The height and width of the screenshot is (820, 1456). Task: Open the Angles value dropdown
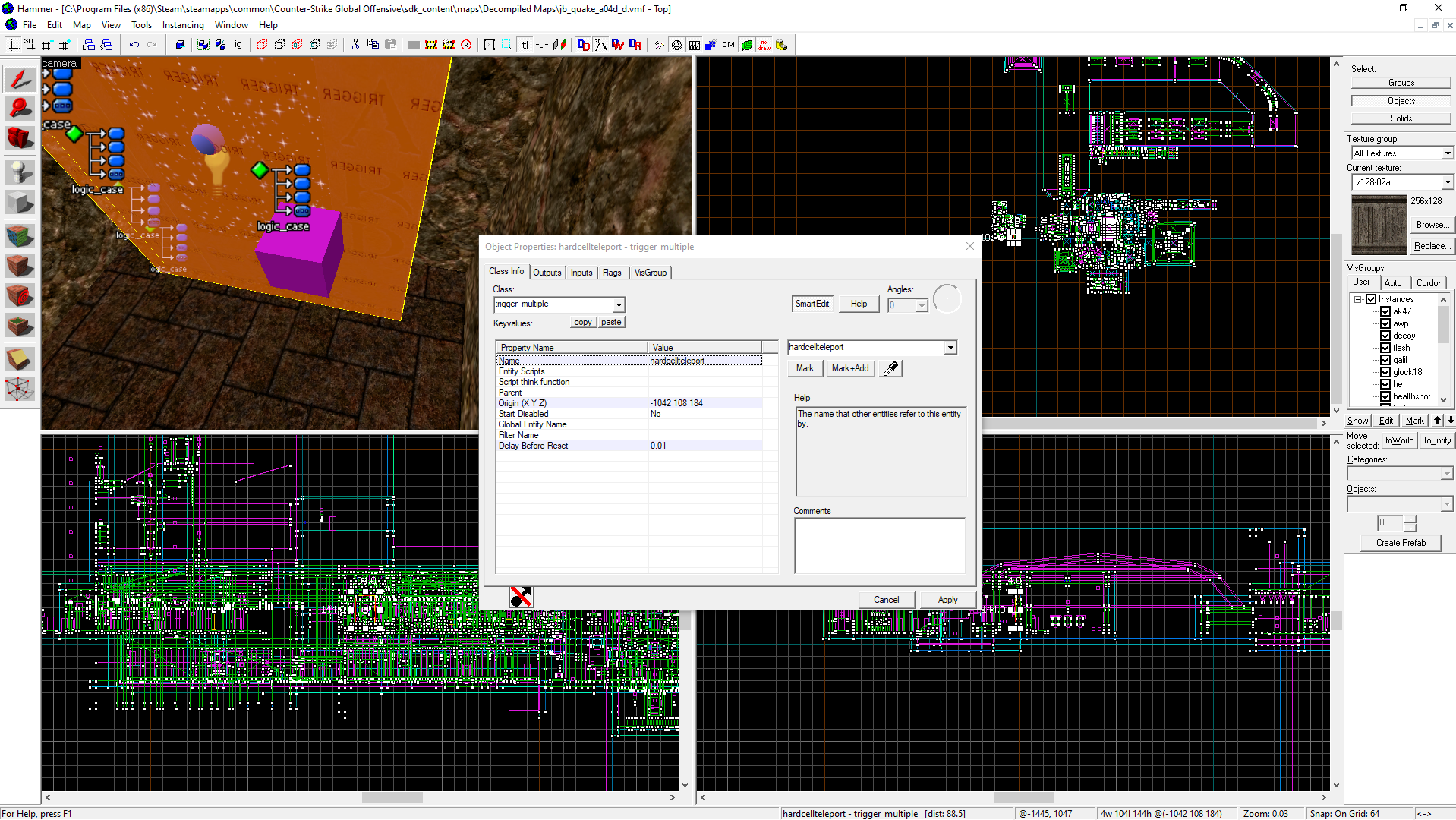coord(922,305)
